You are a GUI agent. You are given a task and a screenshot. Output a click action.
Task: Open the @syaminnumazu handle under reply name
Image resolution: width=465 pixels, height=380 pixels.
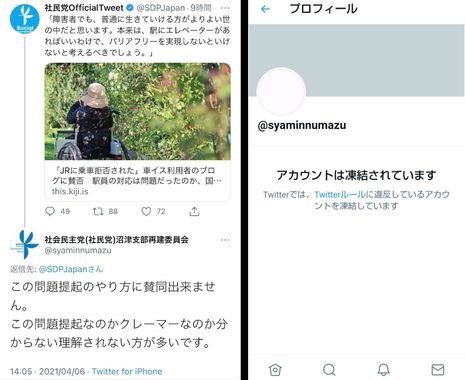coord(78,250)
